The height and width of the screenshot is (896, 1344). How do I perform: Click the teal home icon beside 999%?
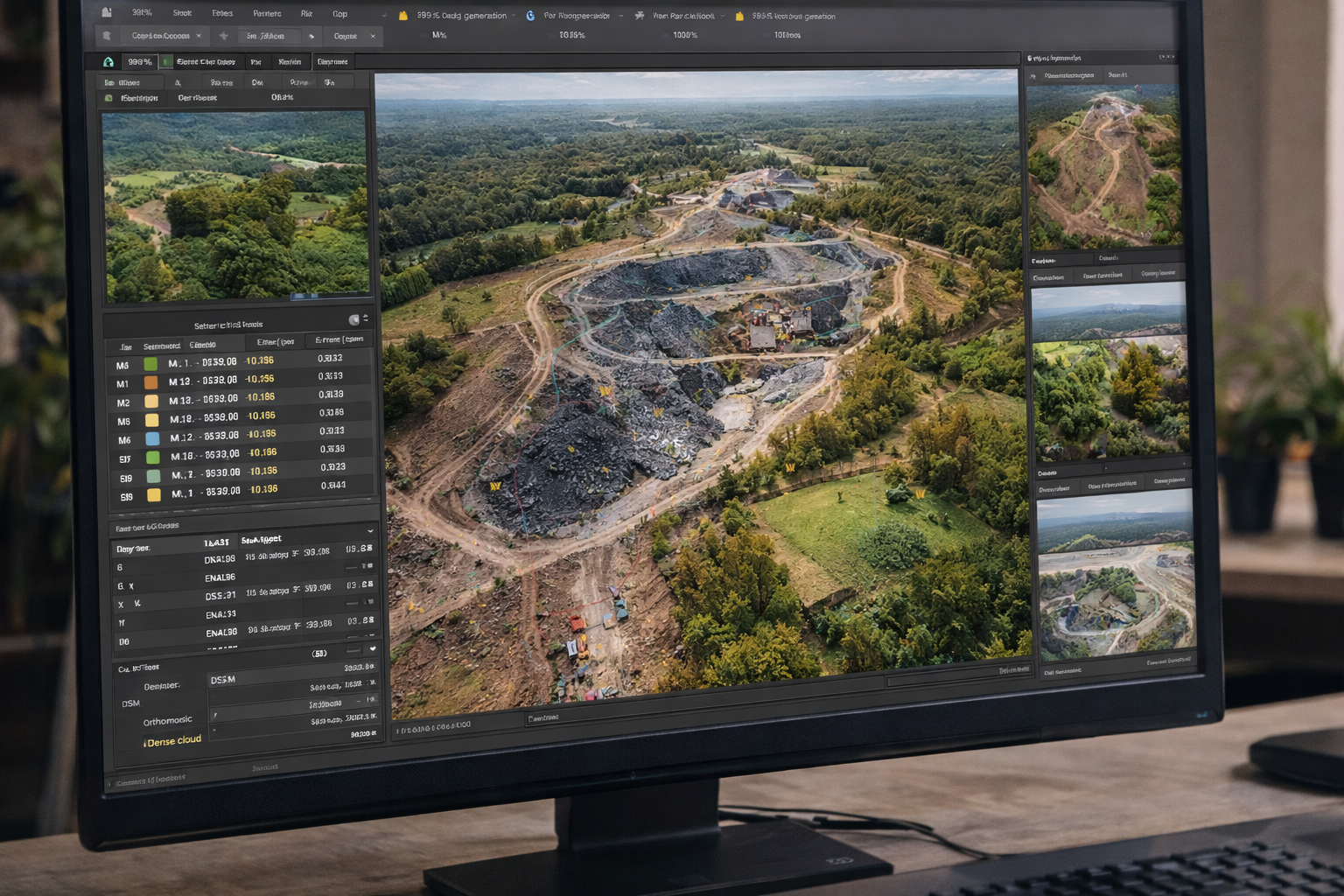click(x=108, y=62)
